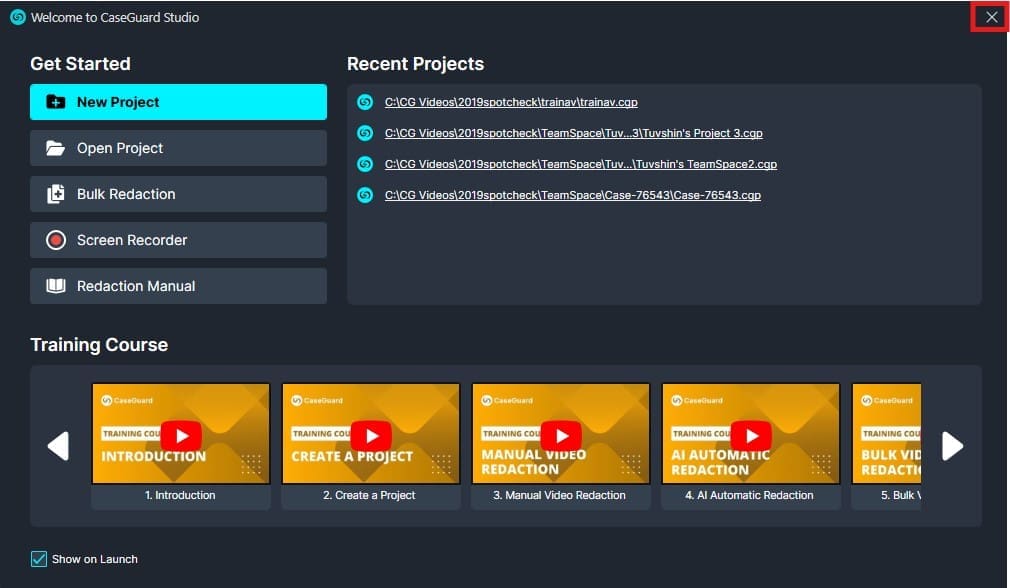The height and width of the screenshot is (588, 1010).
Task: Click the CaseGuard logo in title bar
Action: click(17, 17)
